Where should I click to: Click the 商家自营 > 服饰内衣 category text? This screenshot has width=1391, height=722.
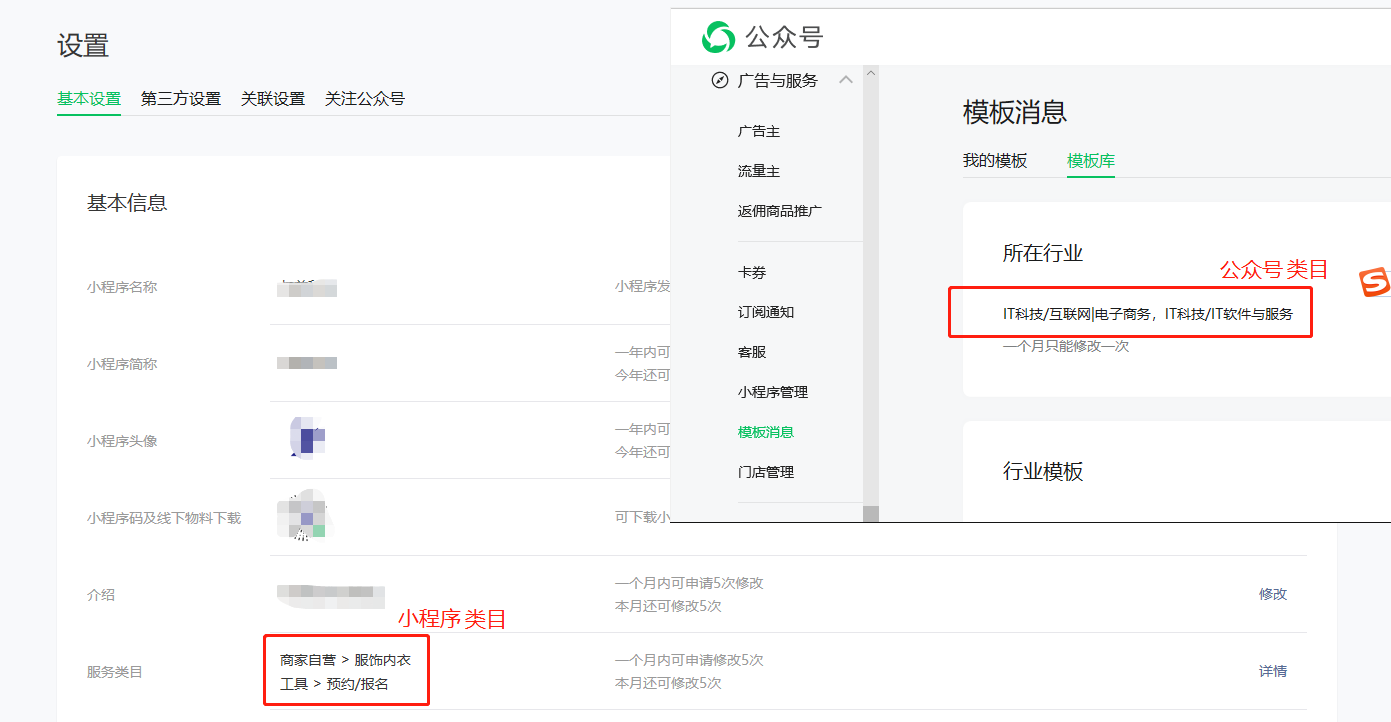346,660
